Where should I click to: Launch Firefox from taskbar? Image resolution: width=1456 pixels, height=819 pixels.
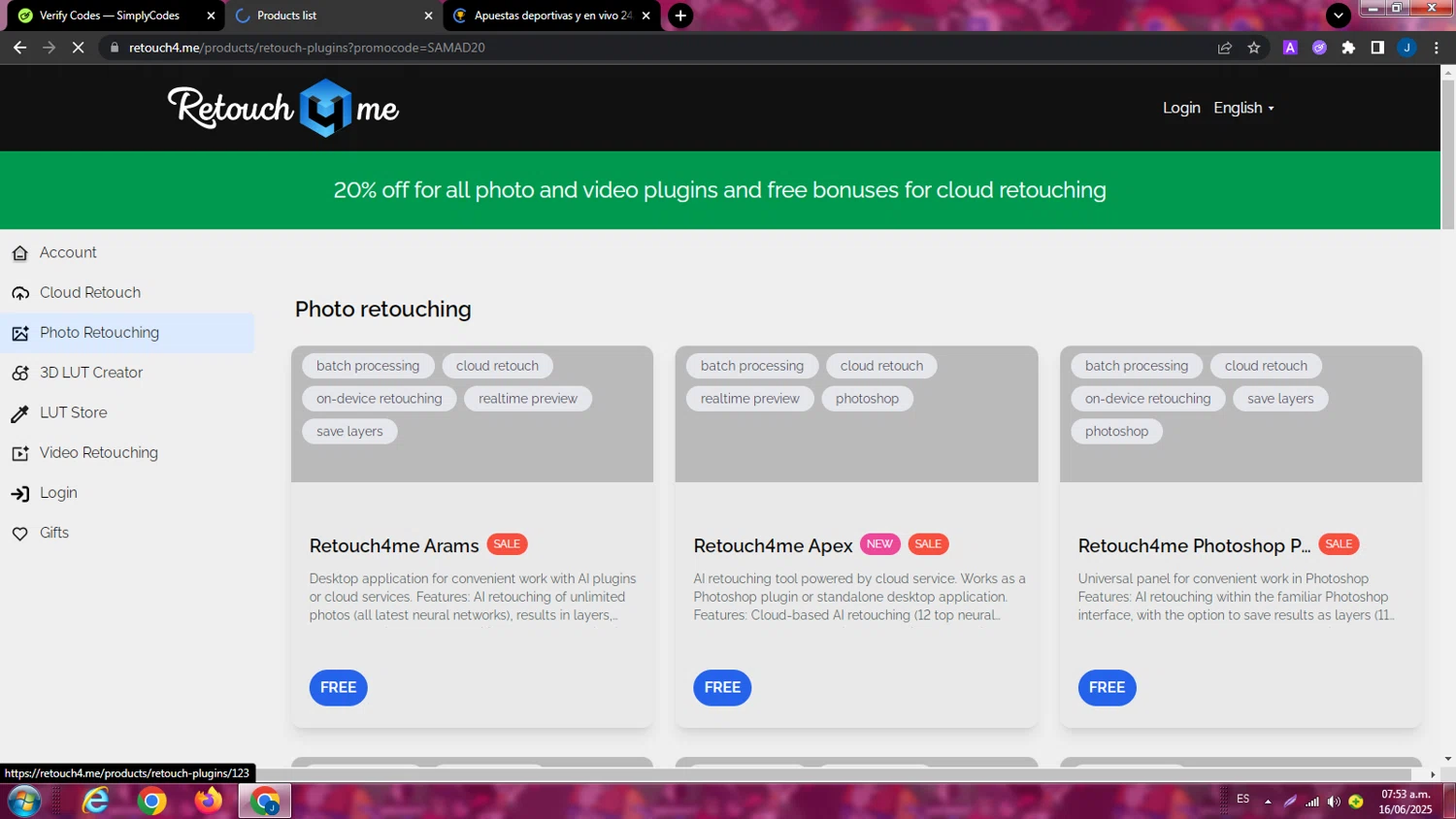(x=208, y=802)
